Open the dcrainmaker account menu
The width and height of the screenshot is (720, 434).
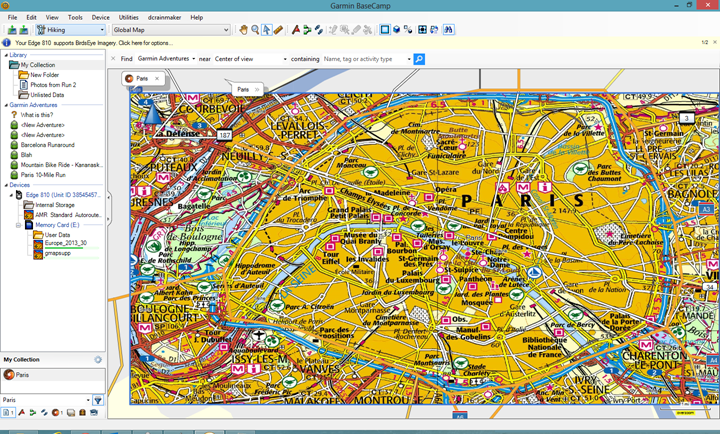(x=164, y=17)
